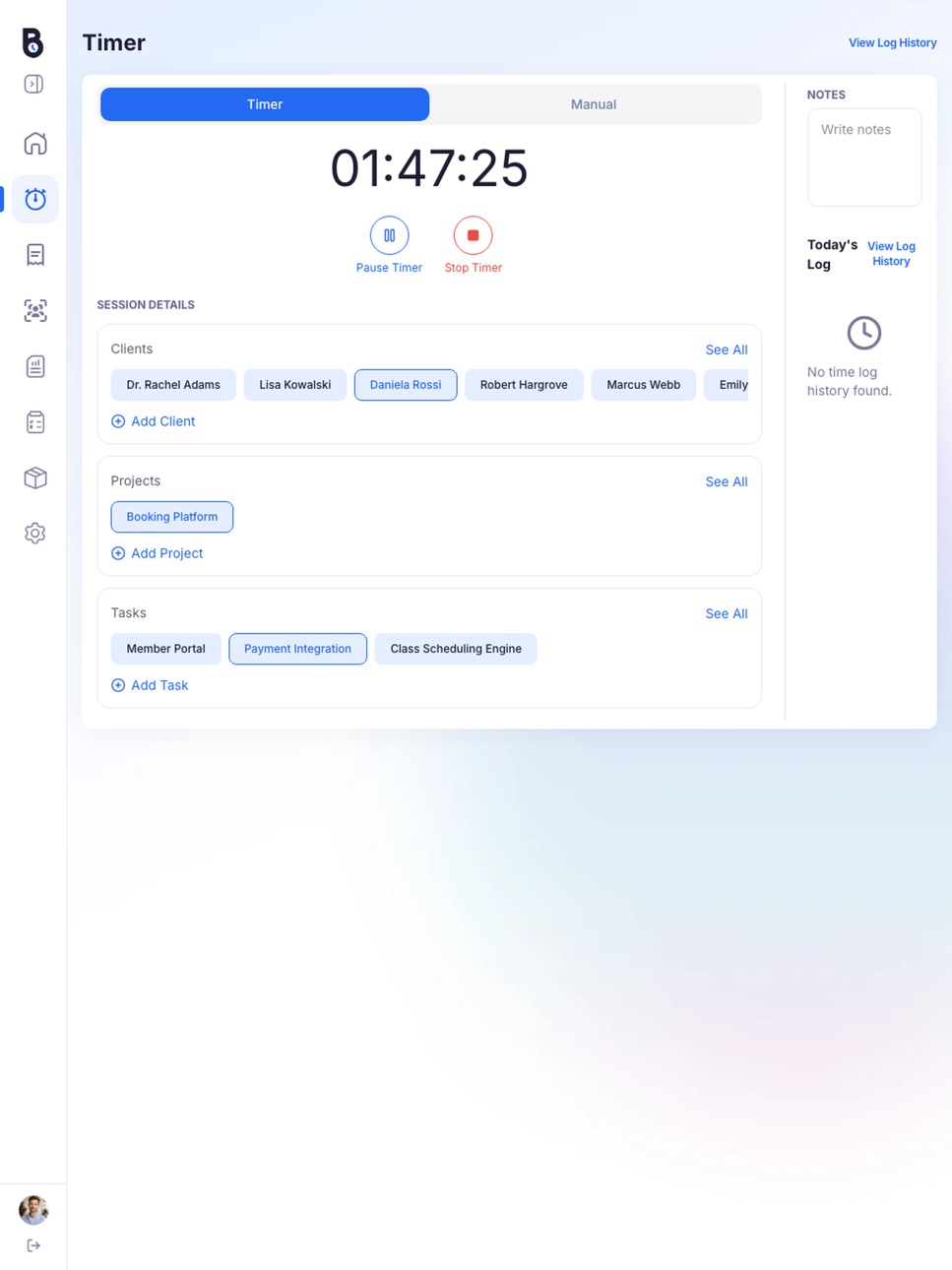Select the Timer stopwatch sidebar icon
952x1270 pixels.
coord(35,199)
